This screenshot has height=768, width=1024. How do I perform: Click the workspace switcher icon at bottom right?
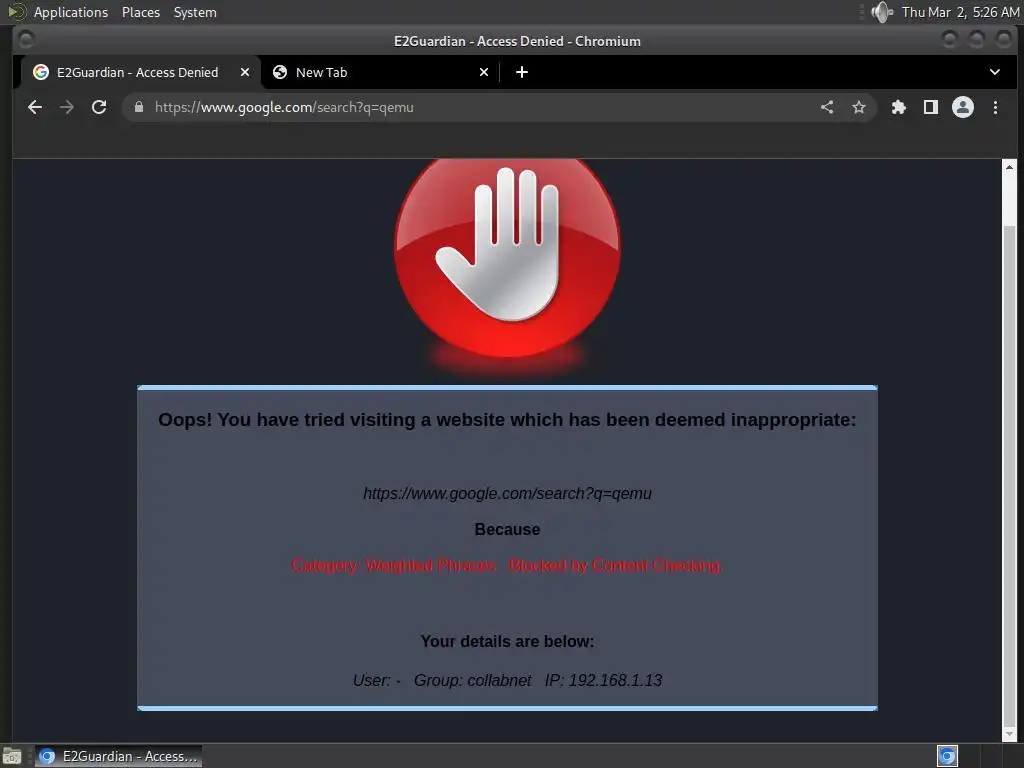coord(947,756)
